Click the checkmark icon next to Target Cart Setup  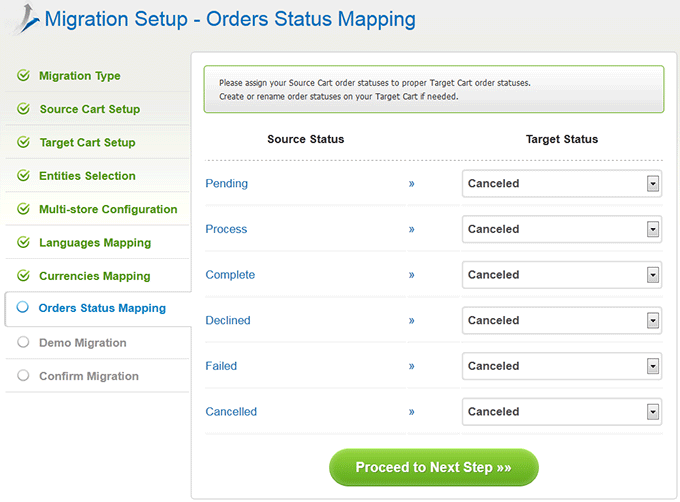click(x=23, y=142)
